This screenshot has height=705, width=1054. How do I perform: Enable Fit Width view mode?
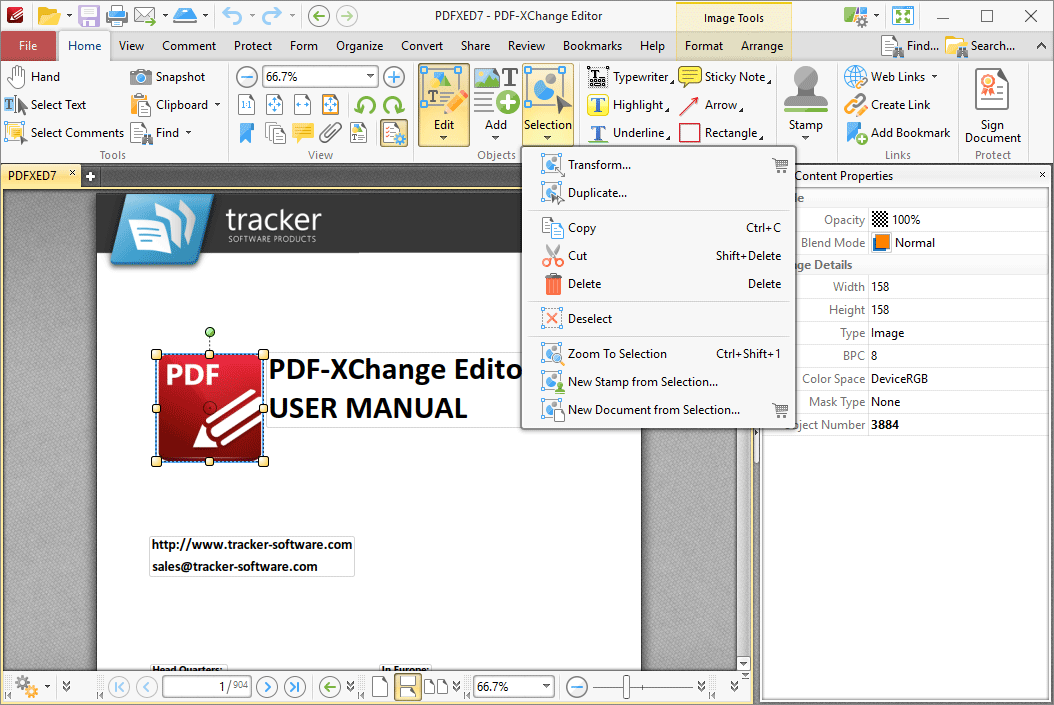tap(301, 104)
